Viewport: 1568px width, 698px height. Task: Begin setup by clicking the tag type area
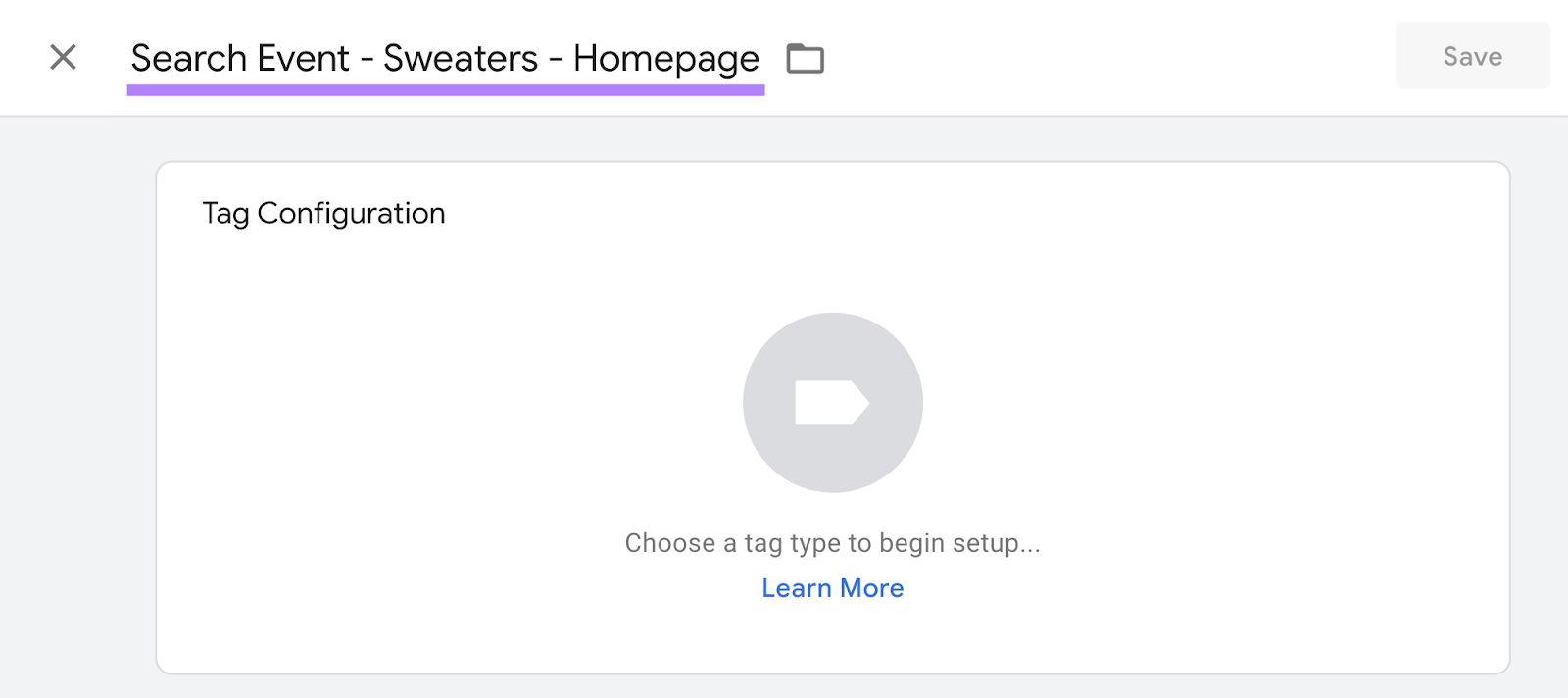[x=832, y=402]
